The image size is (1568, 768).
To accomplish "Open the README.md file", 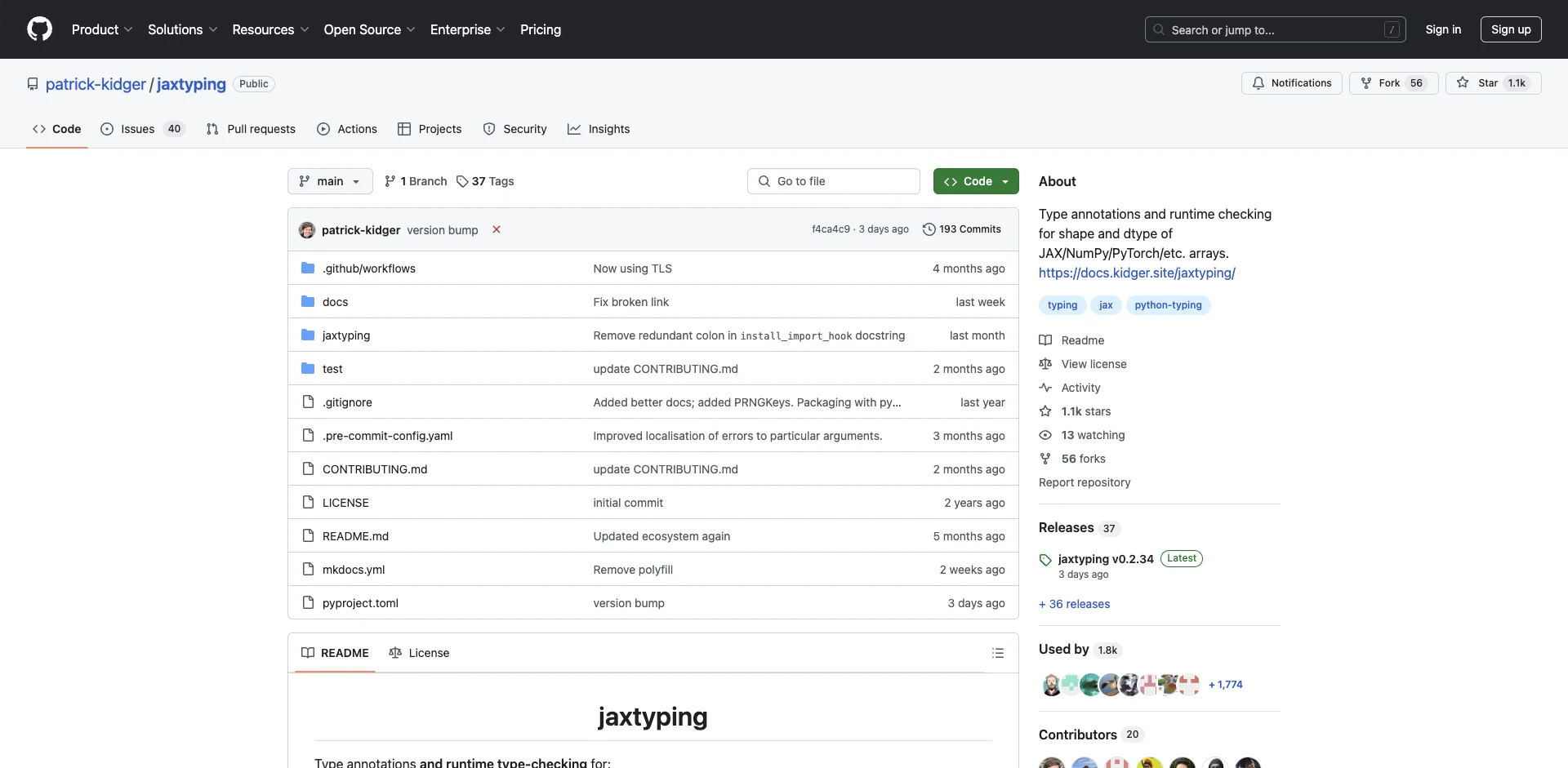I will [x=355, y=536].
